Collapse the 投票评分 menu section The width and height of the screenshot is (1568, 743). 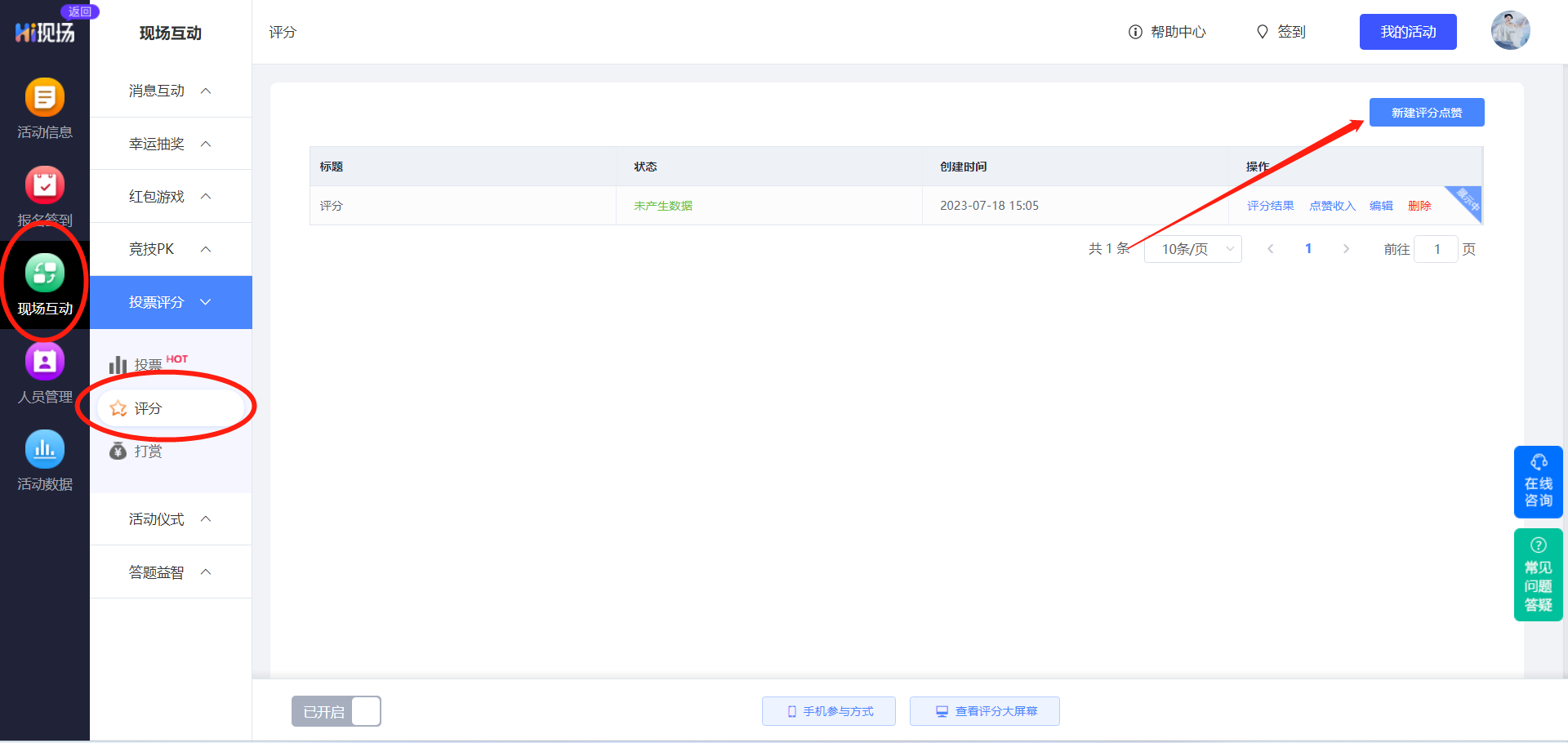tap(171, 302)
